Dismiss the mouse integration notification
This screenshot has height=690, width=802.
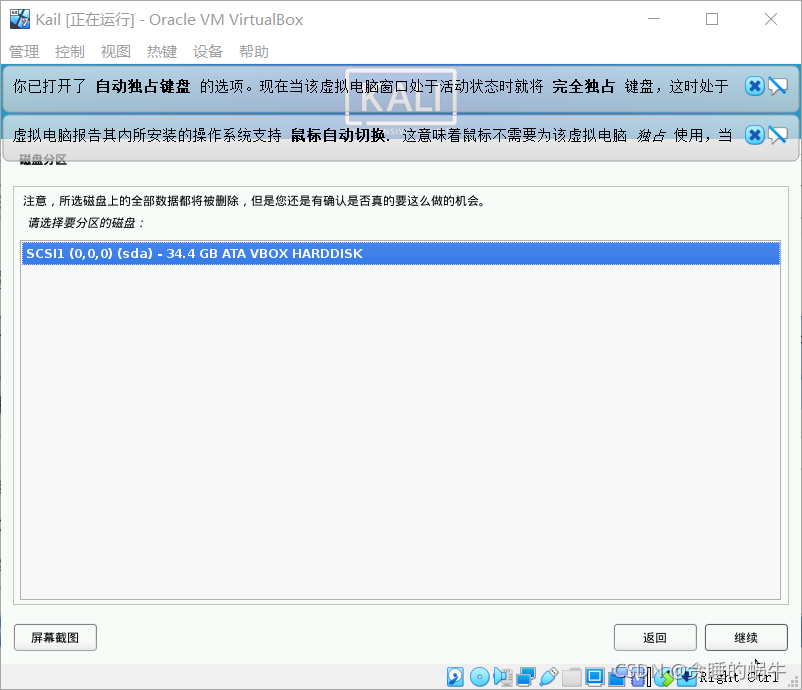click(x=754, y=135)
